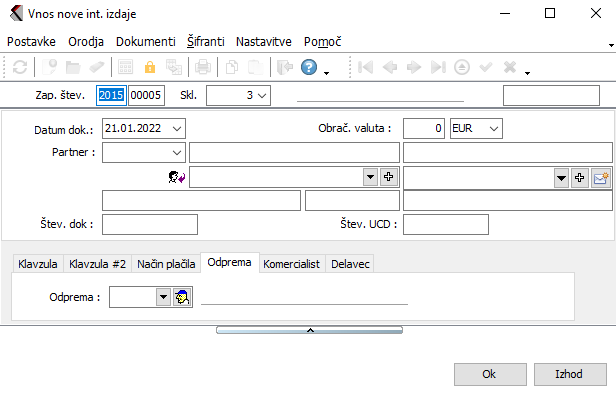616x394 pixels.
Task: Open the Orodja menu
Action: (x=86, y=42)
